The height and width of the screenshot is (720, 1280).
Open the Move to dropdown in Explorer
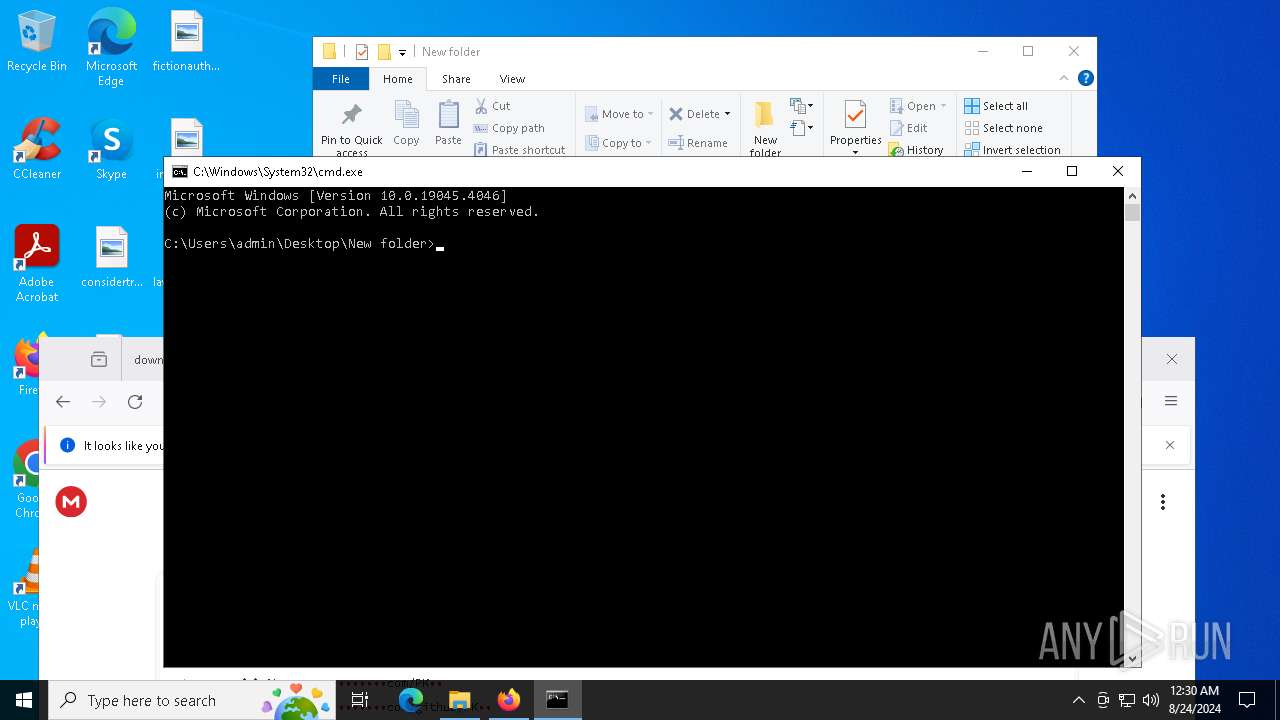click(619, 114)
